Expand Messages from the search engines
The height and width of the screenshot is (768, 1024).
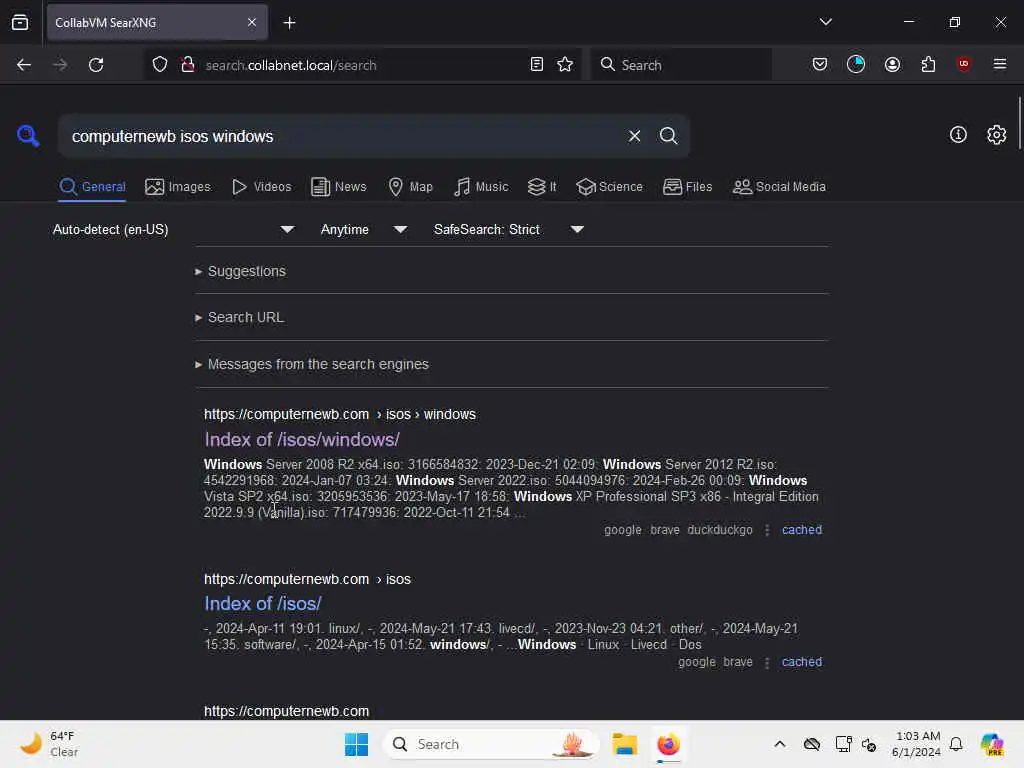click(x=312, y=364)
